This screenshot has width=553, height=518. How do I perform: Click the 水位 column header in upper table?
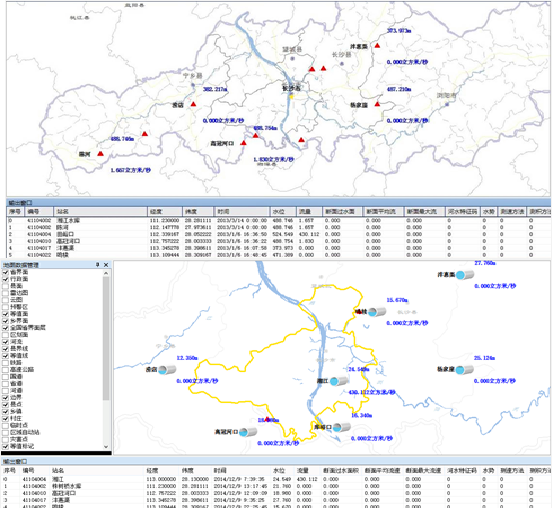coord(283,212)
